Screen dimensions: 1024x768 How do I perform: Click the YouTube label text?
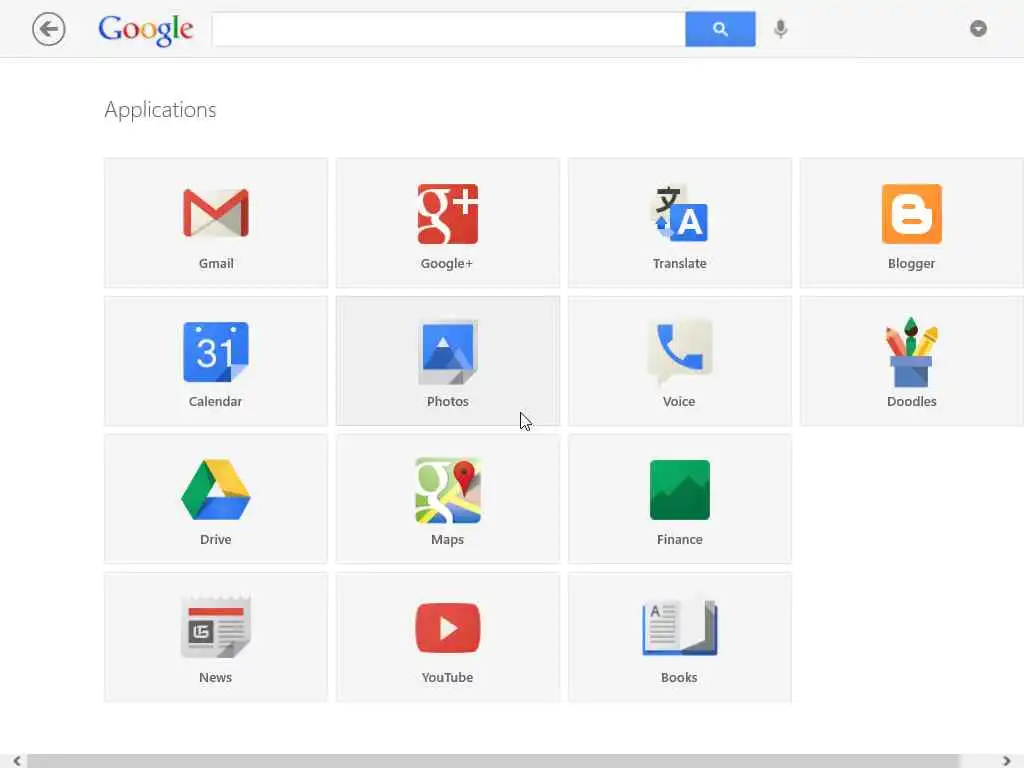tap(447, 677)
